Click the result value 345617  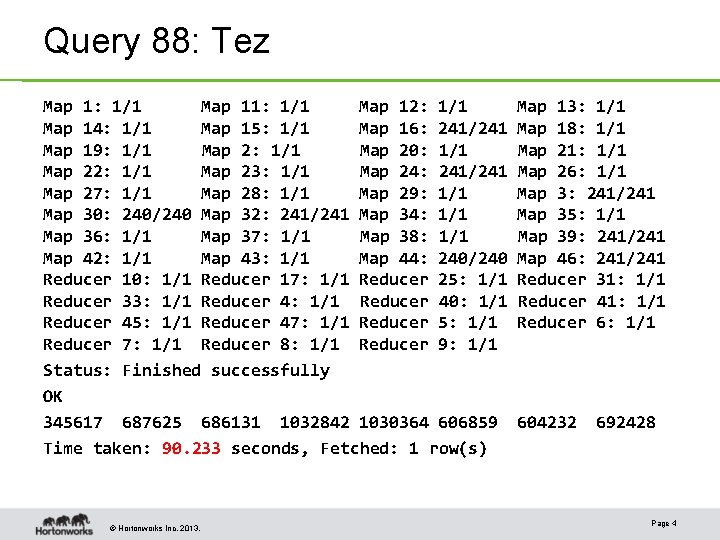pos(73,422)
